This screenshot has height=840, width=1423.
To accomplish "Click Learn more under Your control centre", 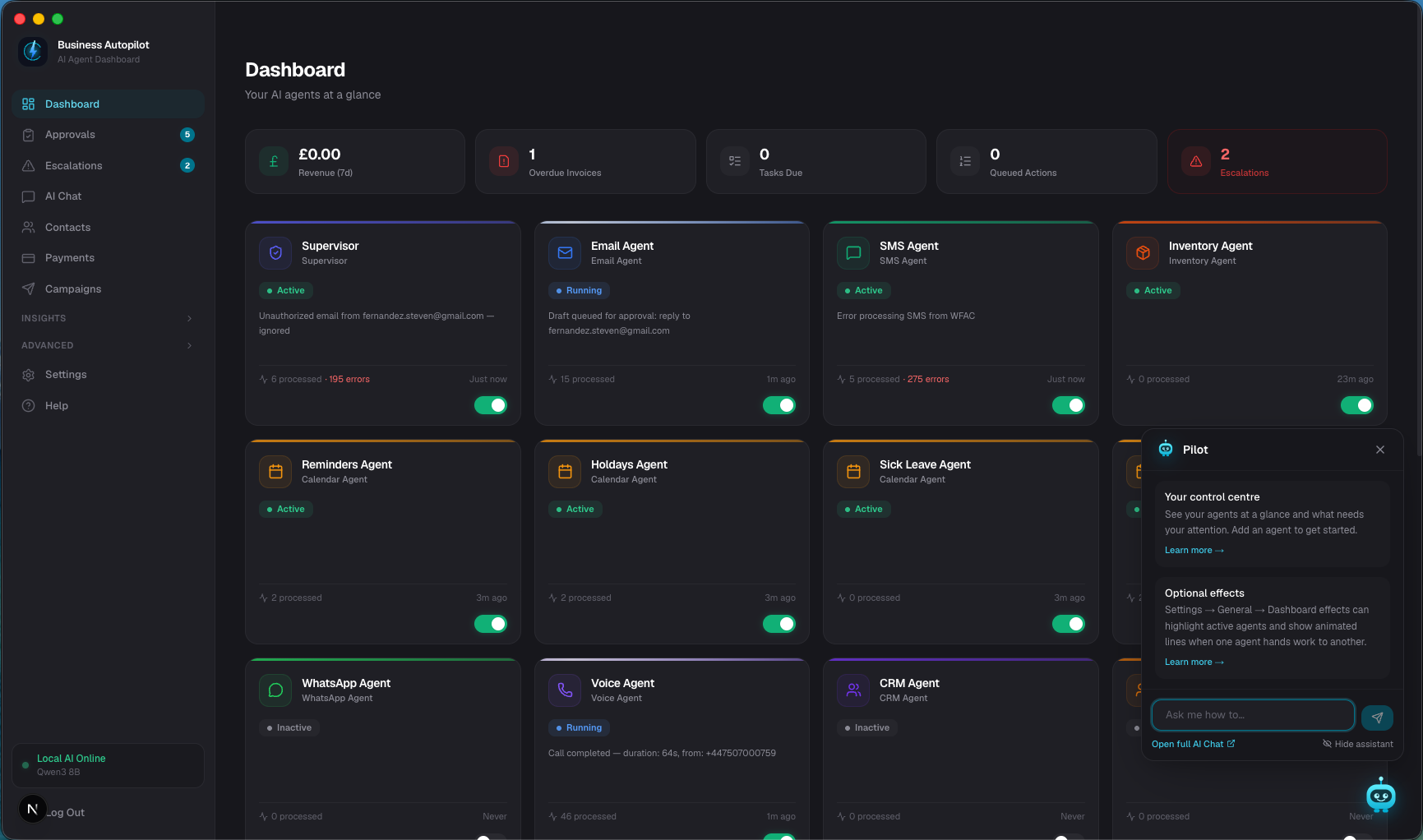I will click(x=1194, y=551).
